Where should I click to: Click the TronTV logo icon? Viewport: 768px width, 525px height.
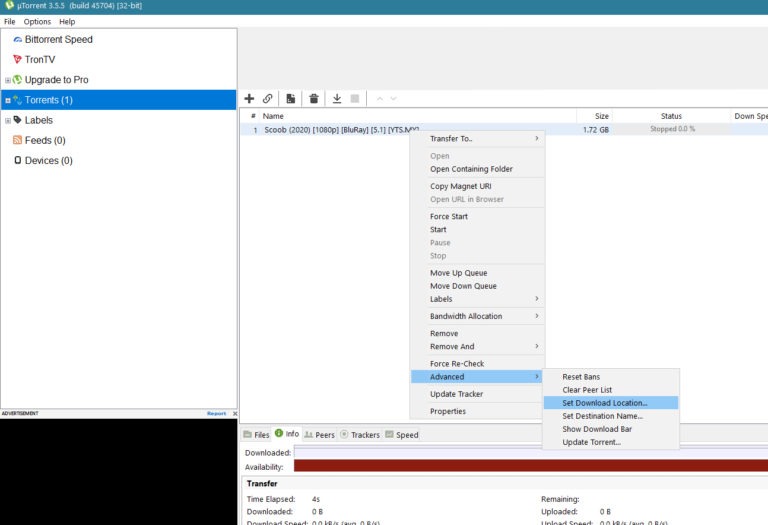(18, 59)
